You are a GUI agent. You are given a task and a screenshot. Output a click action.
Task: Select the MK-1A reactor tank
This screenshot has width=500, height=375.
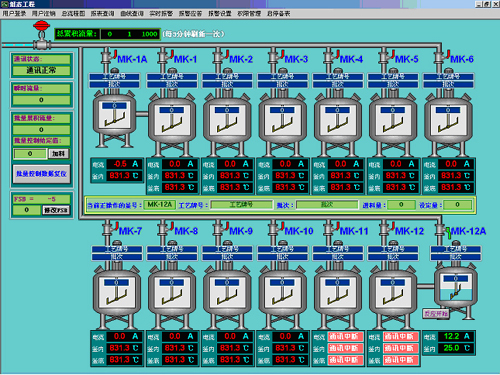114,120
